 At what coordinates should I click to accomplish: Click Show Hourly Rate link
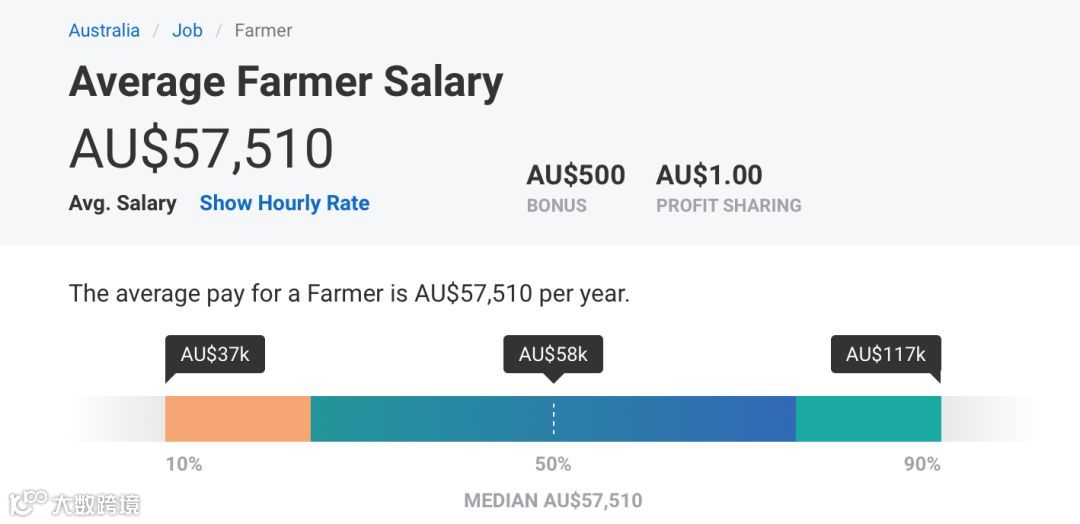(284, 203)
